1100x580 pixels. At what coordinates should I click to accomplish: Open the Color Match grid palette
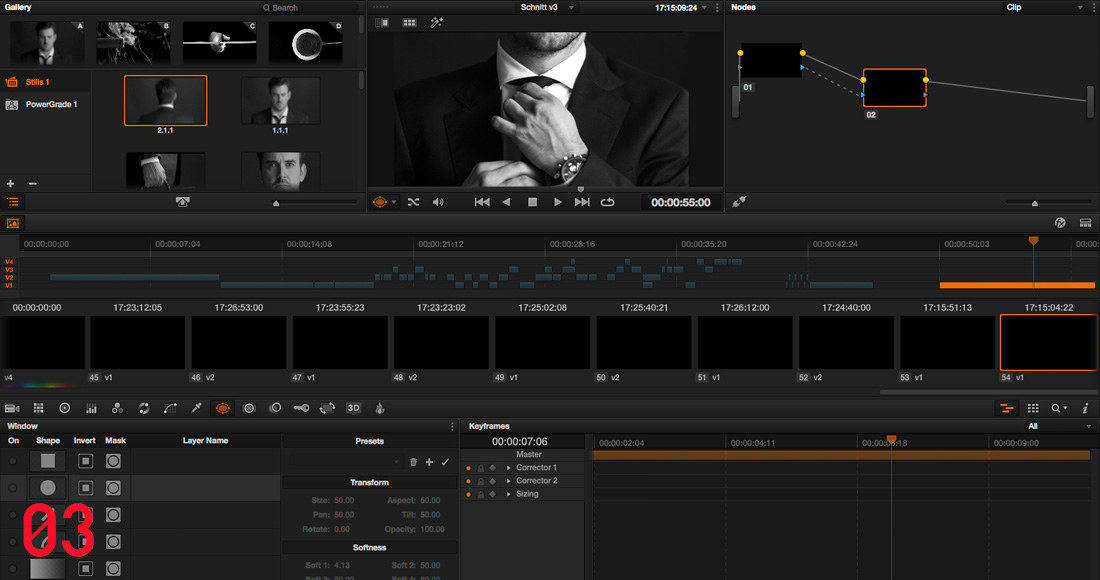[39, 408]
